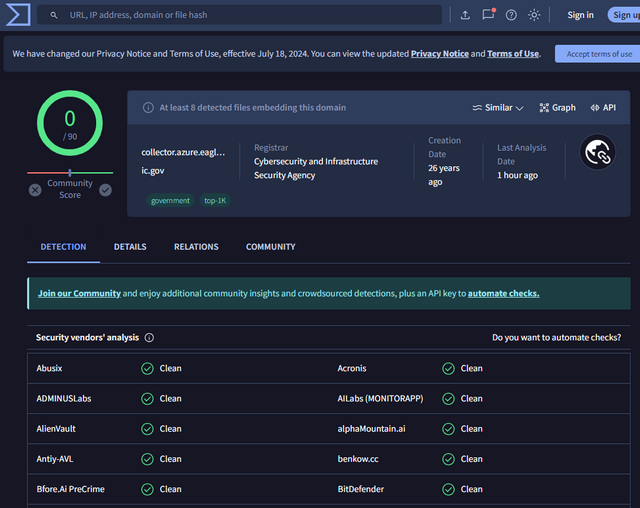Select the ADMINUSLabs vendor name
The height and width of the screenshot is (508, 640).
click(x=64, y=399)
